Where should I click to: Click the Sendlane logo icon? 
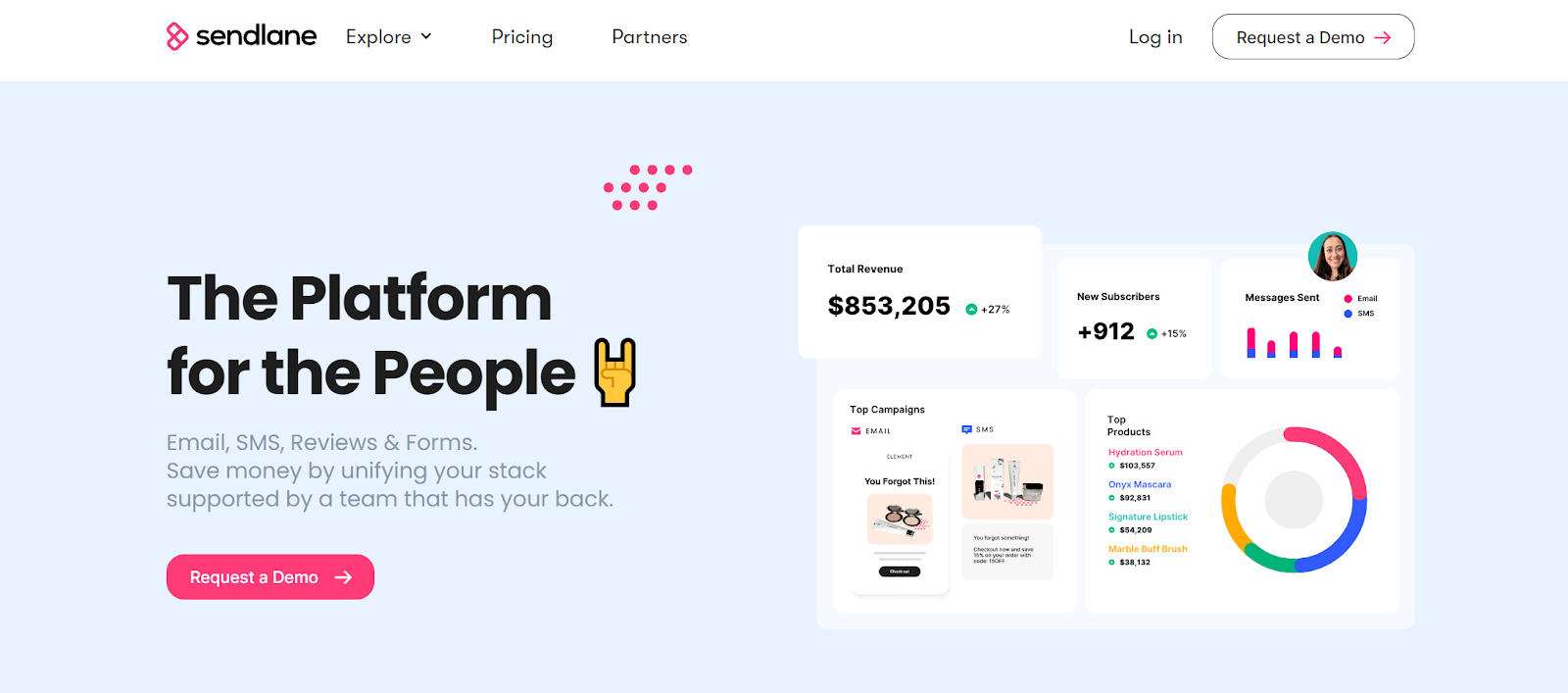click(177, 36)
